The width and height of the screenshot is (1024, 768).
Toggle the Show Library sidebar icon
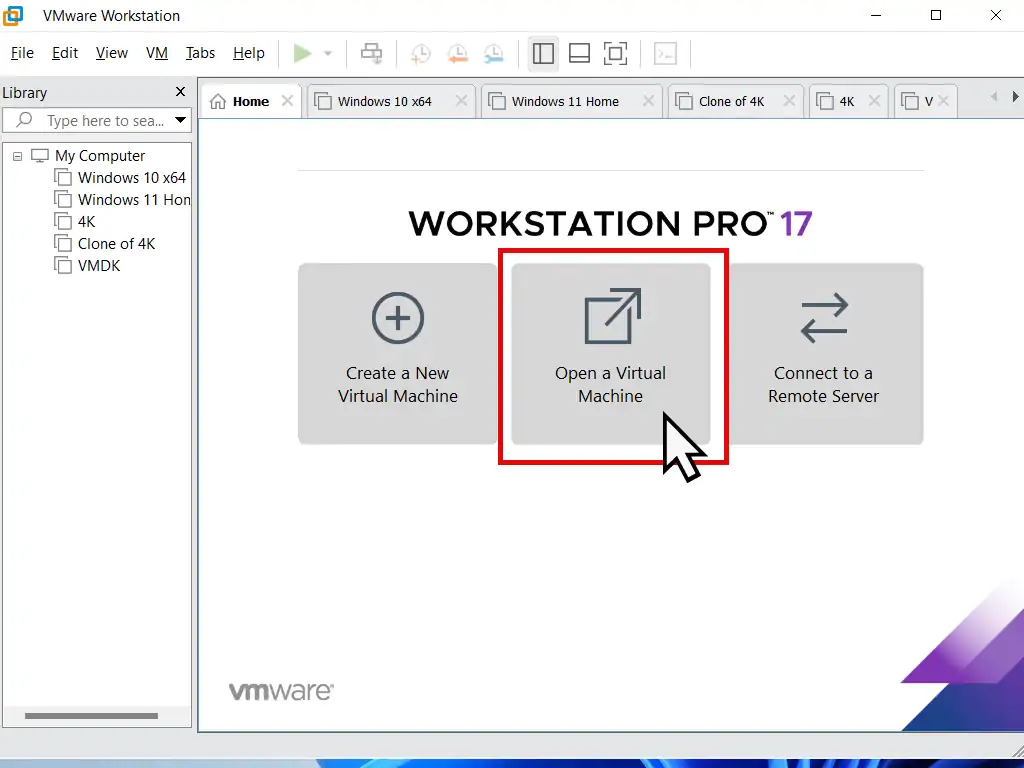pos(543,54)
